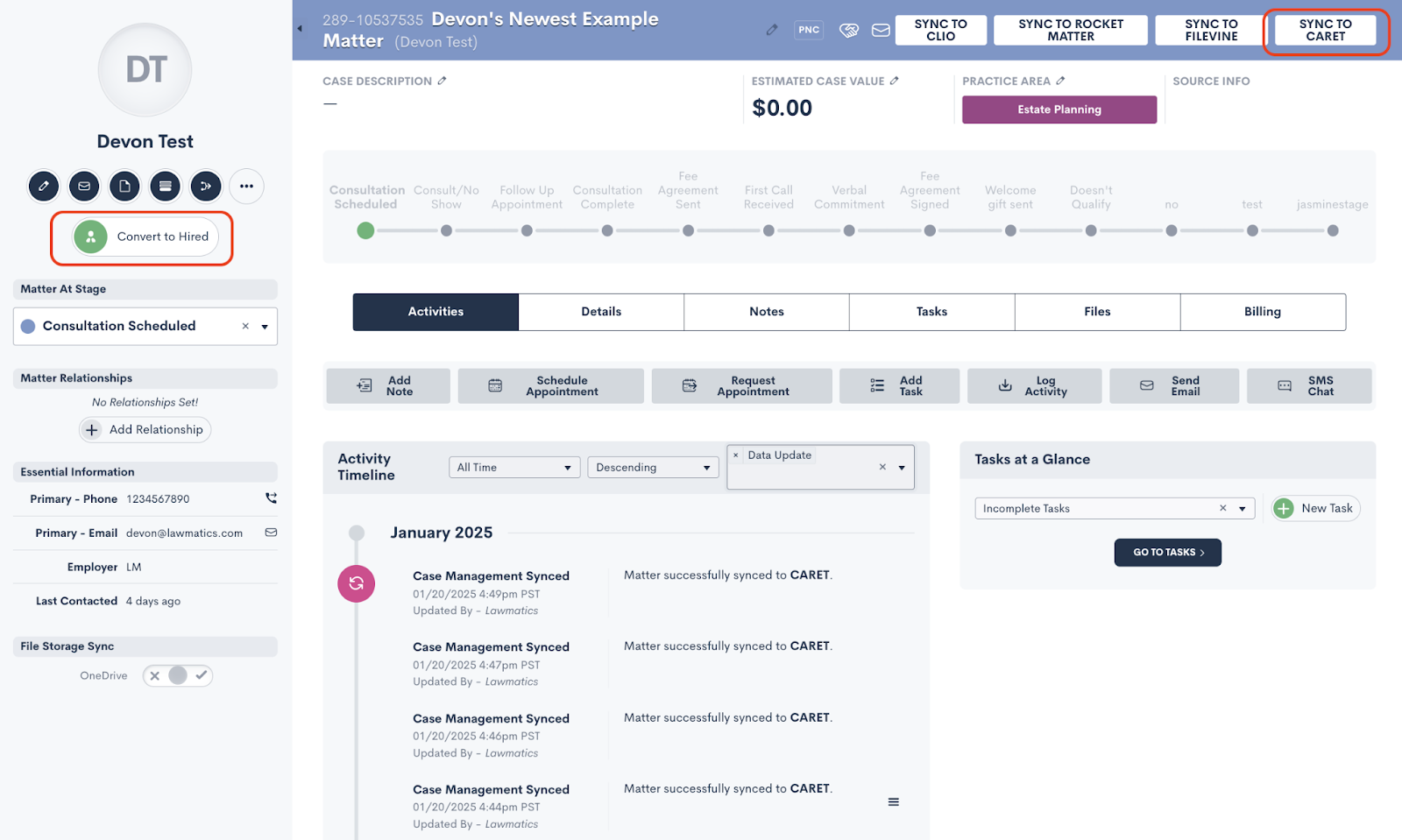Viewport: 1402px width, 840px height.
Task: Toggle OneDrive file storage sync switch
Action: tap(178, 675)
